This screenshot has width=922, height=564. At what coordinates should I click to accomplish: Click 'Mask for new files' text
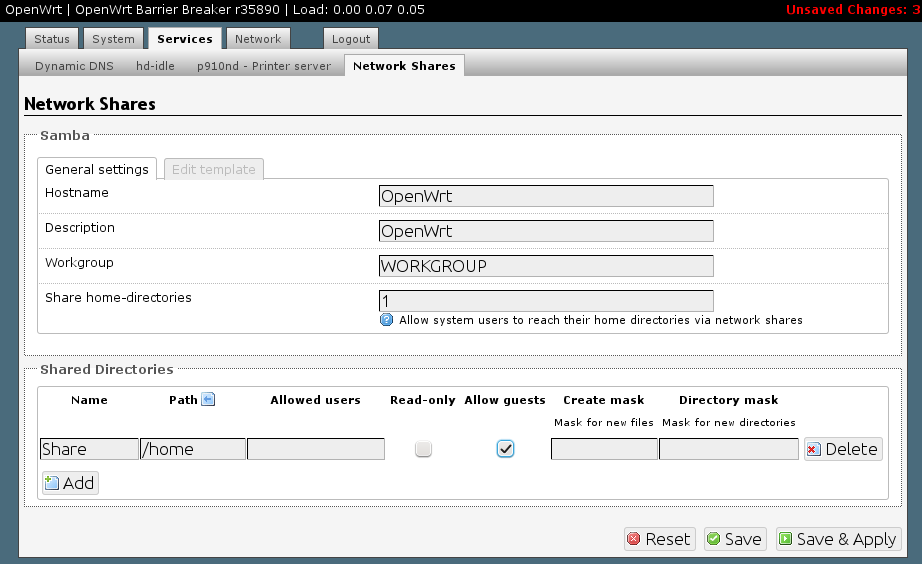click(604, 422)
